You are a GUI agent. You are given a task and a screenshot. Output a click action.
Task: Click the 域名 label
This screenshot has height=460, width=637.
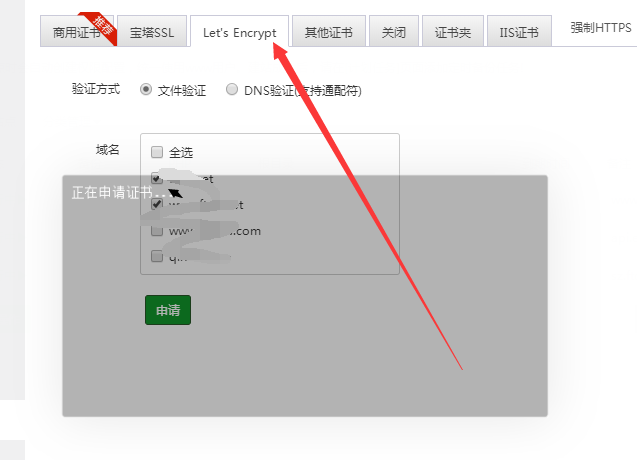point(108,150)
